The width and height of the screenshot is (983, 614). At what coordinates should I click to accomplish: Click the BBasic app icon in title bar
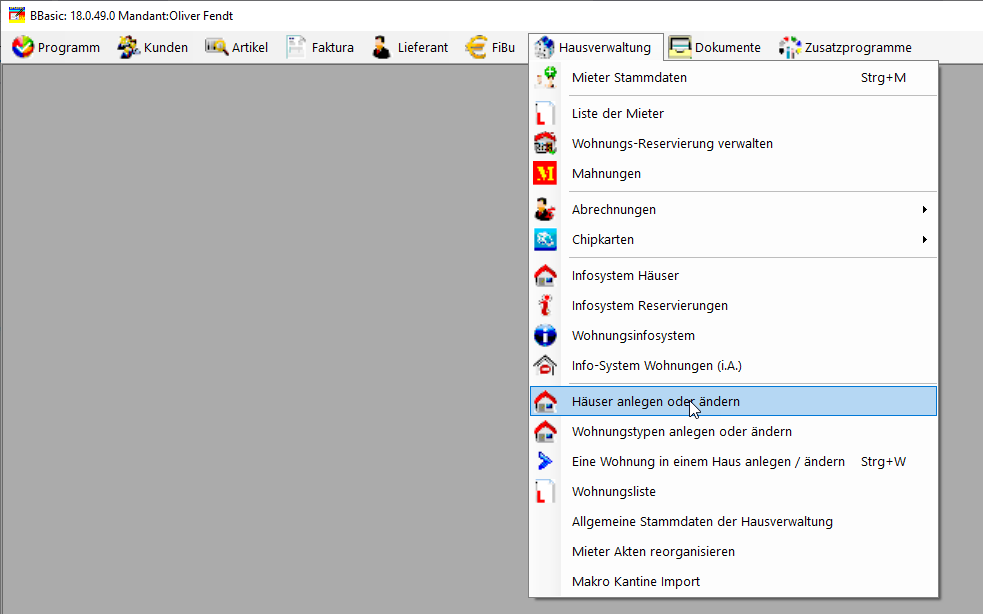16,15
